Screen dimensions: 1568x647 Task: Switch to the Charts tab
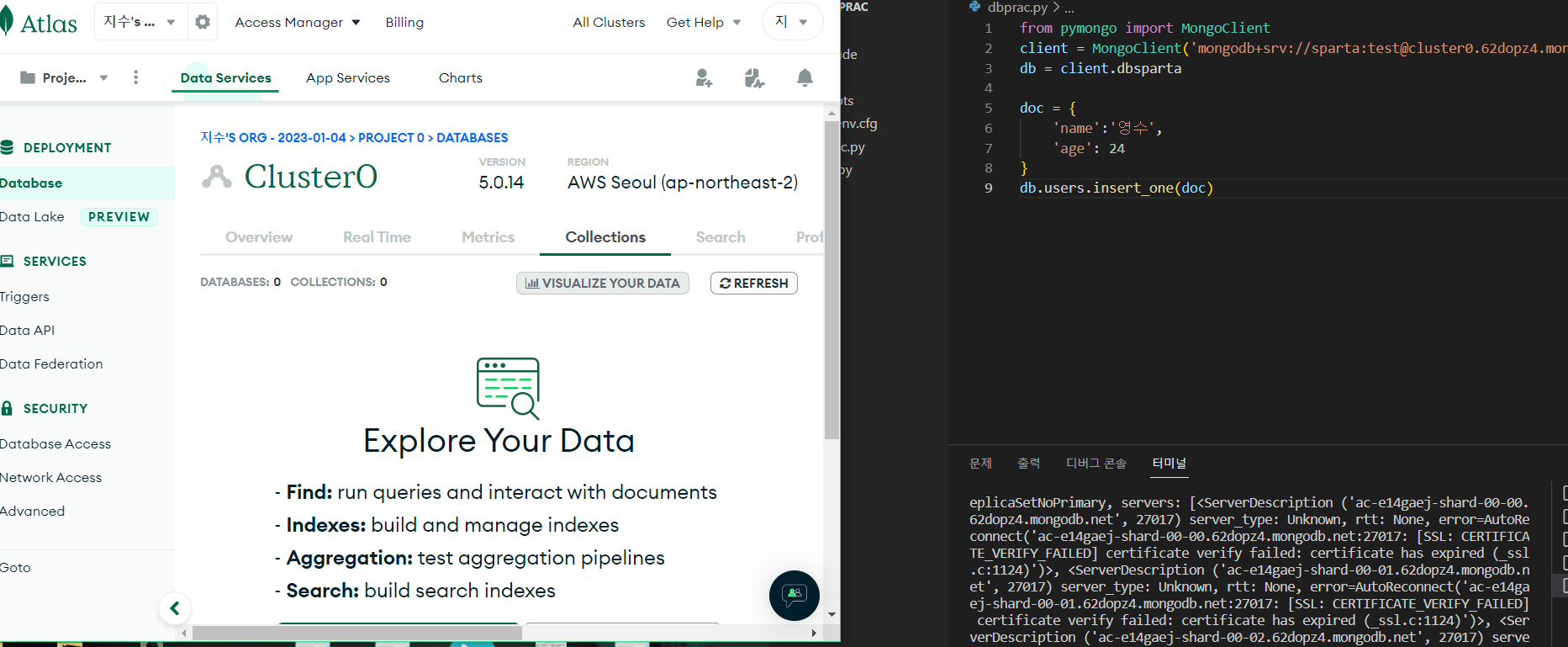(461, 77)
